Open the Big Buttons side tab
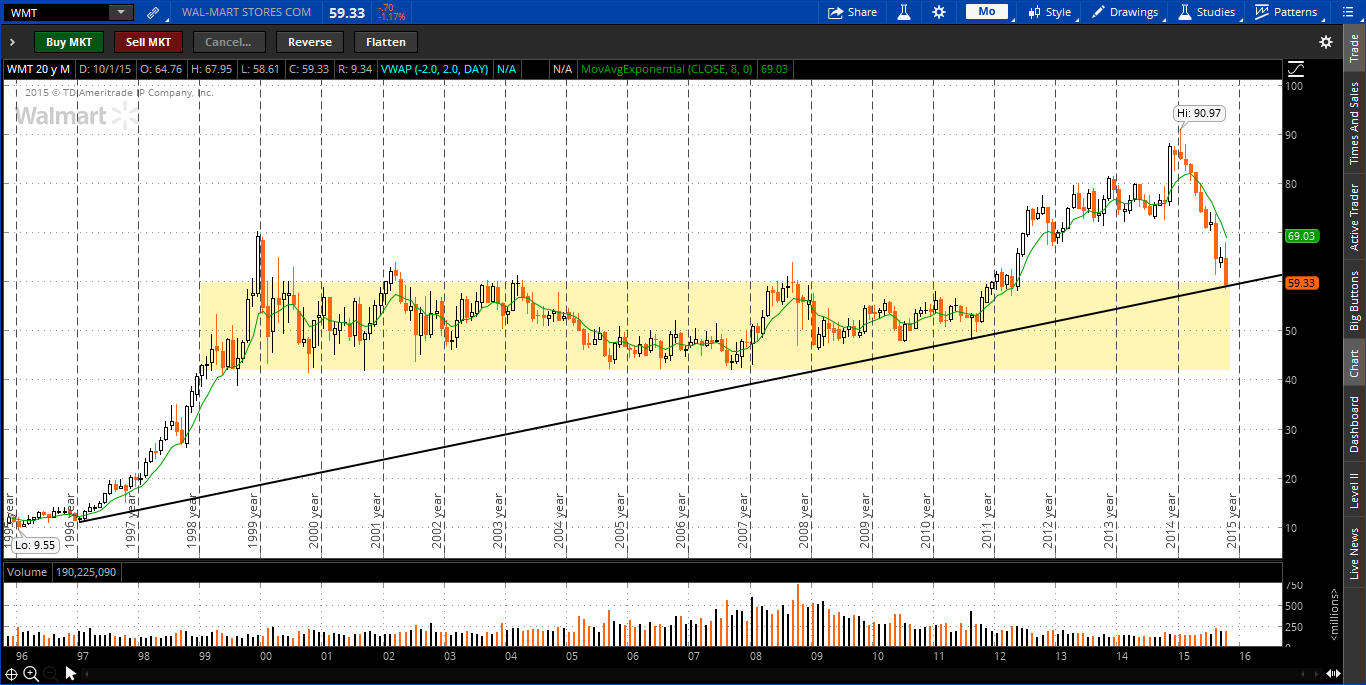 1355,300
